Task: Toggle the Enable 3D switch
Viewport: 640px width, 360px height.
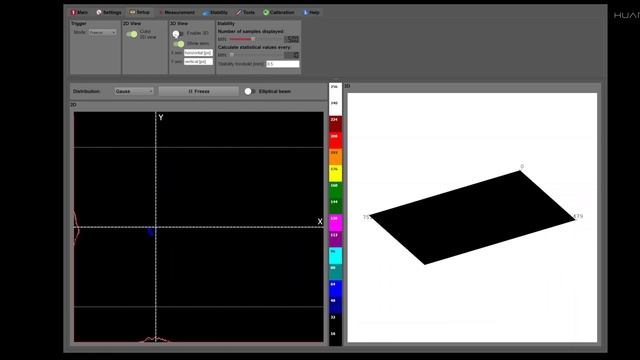Action: [178, 33]
